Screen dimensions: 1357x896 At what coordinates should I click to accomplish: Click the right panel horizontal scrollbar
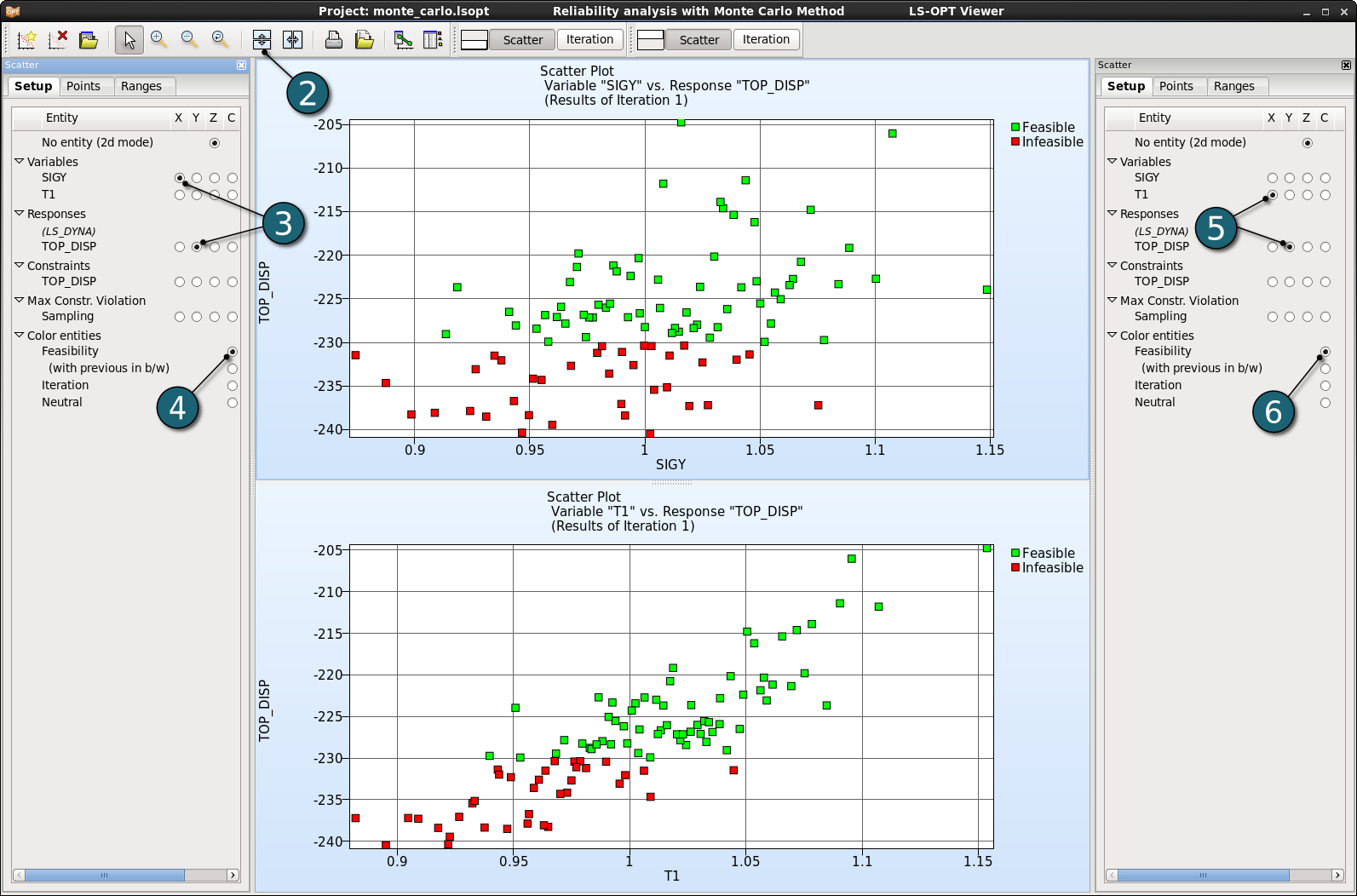click(1203, 875)
